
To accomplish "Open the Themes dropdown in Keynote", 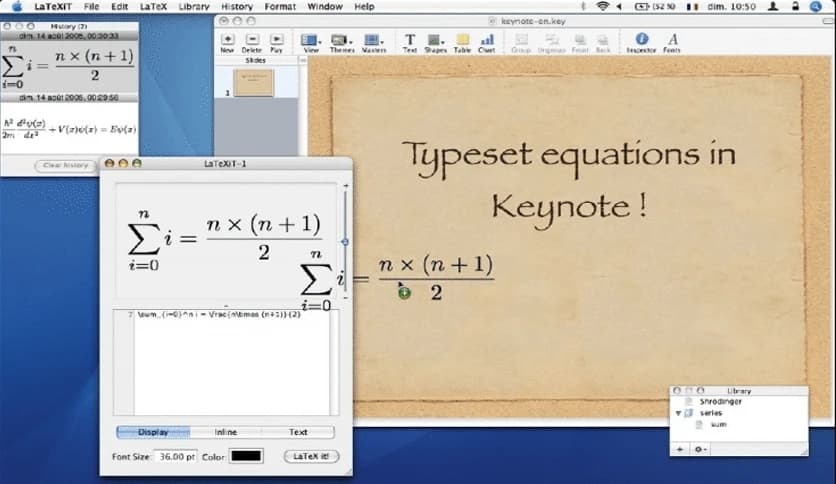I will click(340, 39).
